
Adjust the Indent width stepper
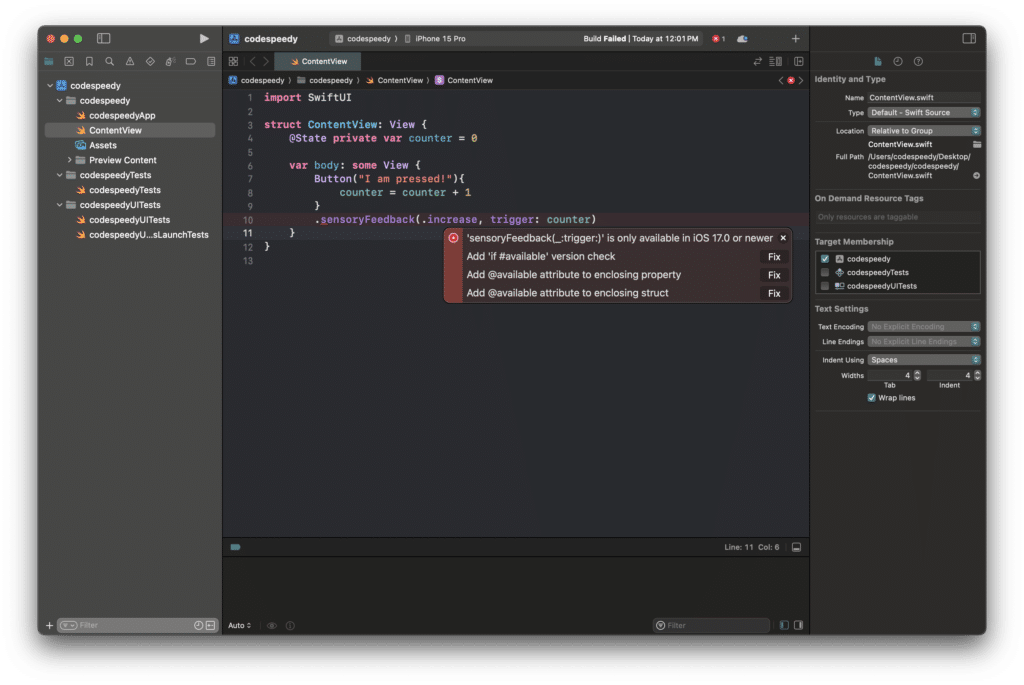(x=977, y=375)
